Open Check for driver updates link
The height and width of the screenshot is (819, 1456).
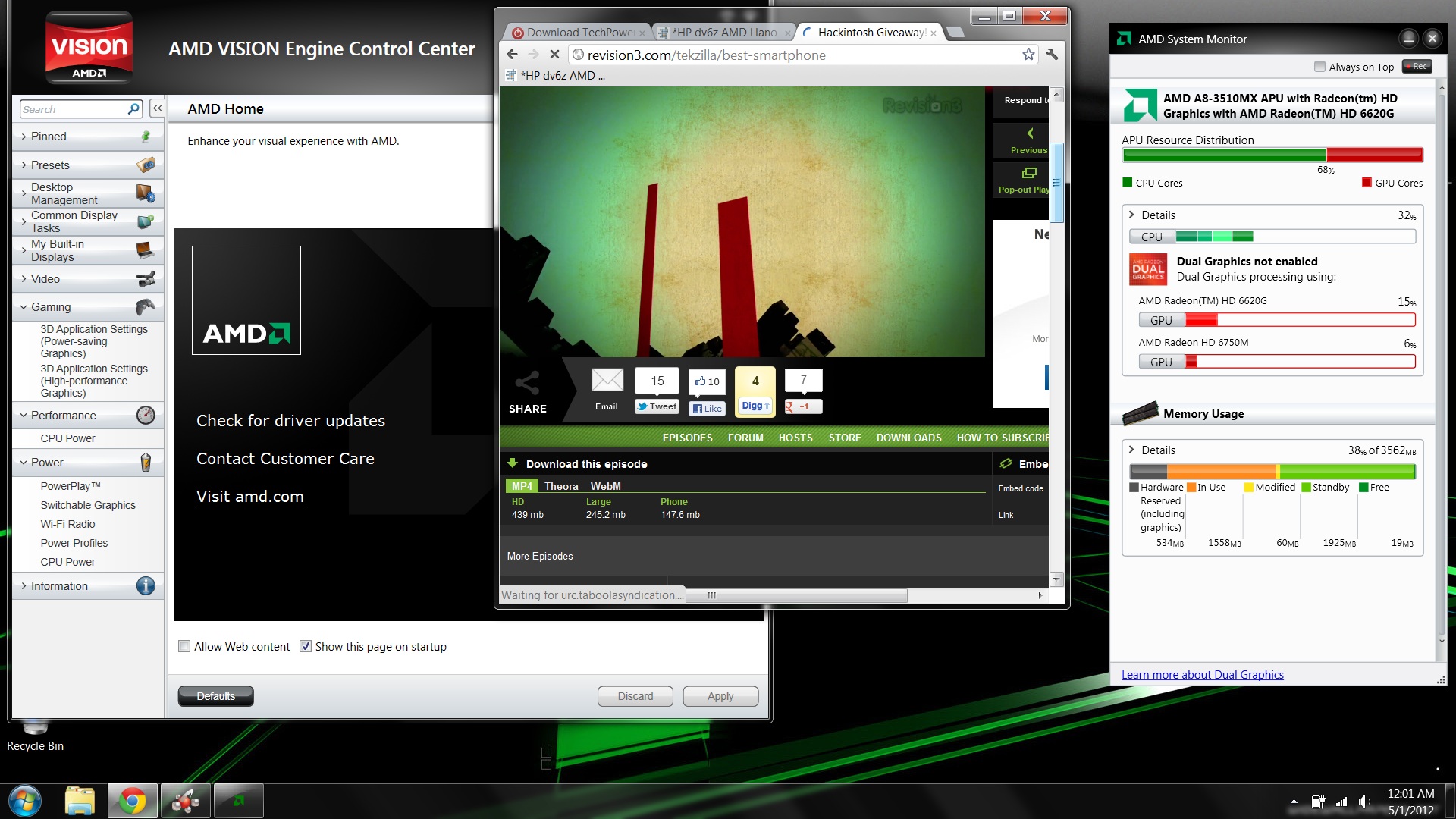pyautogui.click(x=290, y=421)
